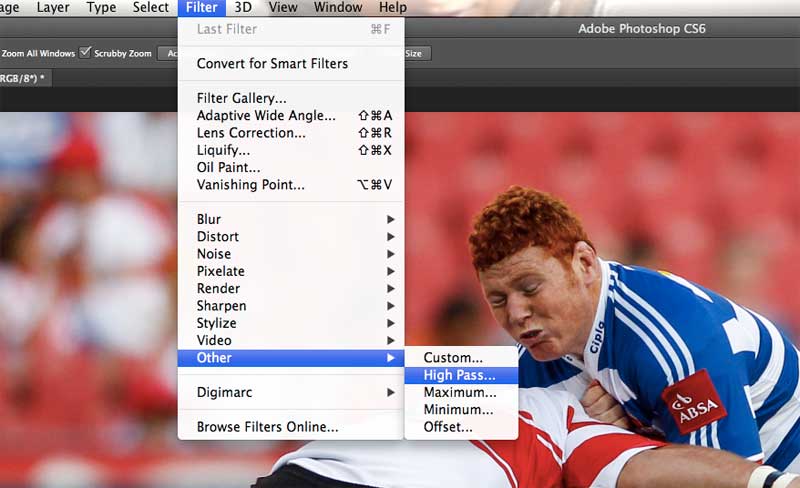Choose the High Pass filter
Viewport: 800px width, 488px height.
coord(461,375)
